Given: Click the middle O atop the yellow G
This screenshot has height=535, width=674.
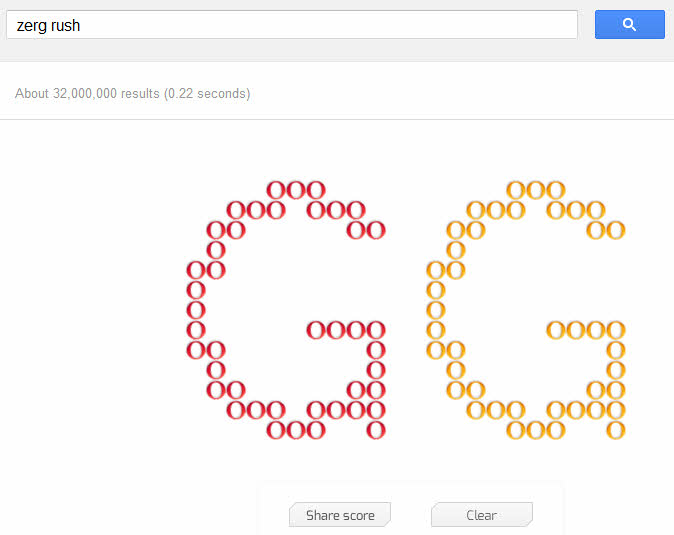Looking at the screenshot, I should 536,190.
